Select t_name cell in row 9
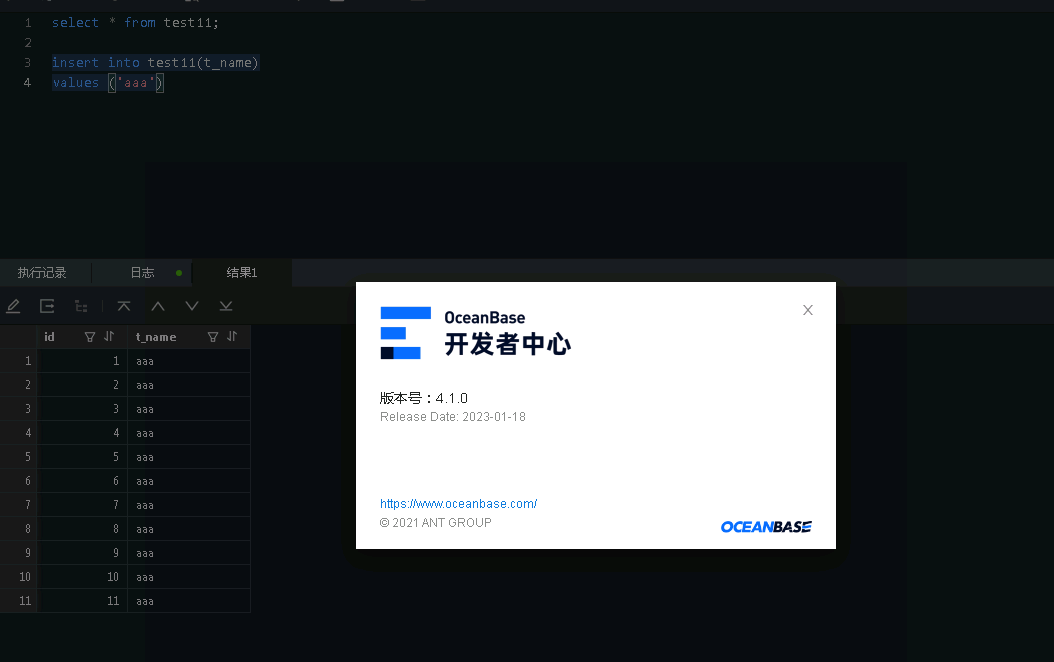 click(x=189, y=553)
